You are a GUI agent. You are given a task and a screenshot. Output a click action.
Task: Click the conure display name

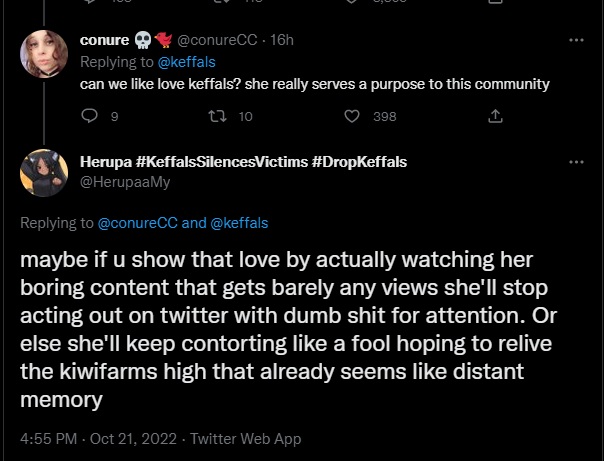(102, 40)
